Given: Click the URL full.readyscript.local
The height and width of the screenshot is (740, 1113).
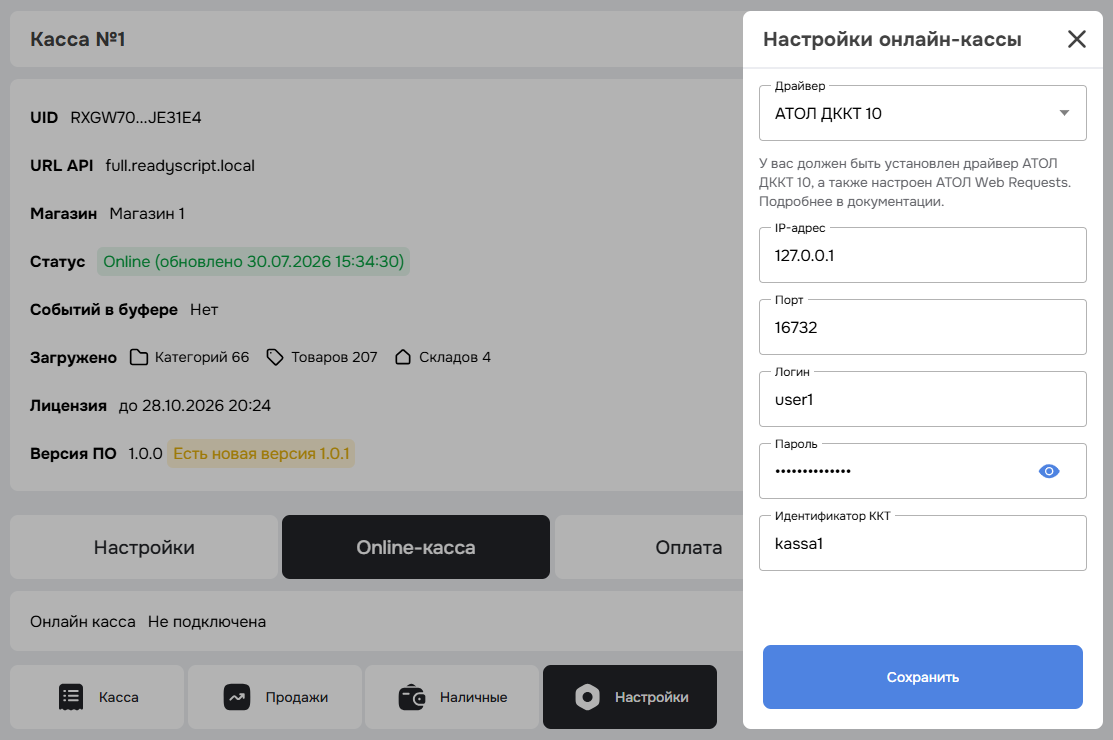Looking at the screenshot, I should coord(180,165).
